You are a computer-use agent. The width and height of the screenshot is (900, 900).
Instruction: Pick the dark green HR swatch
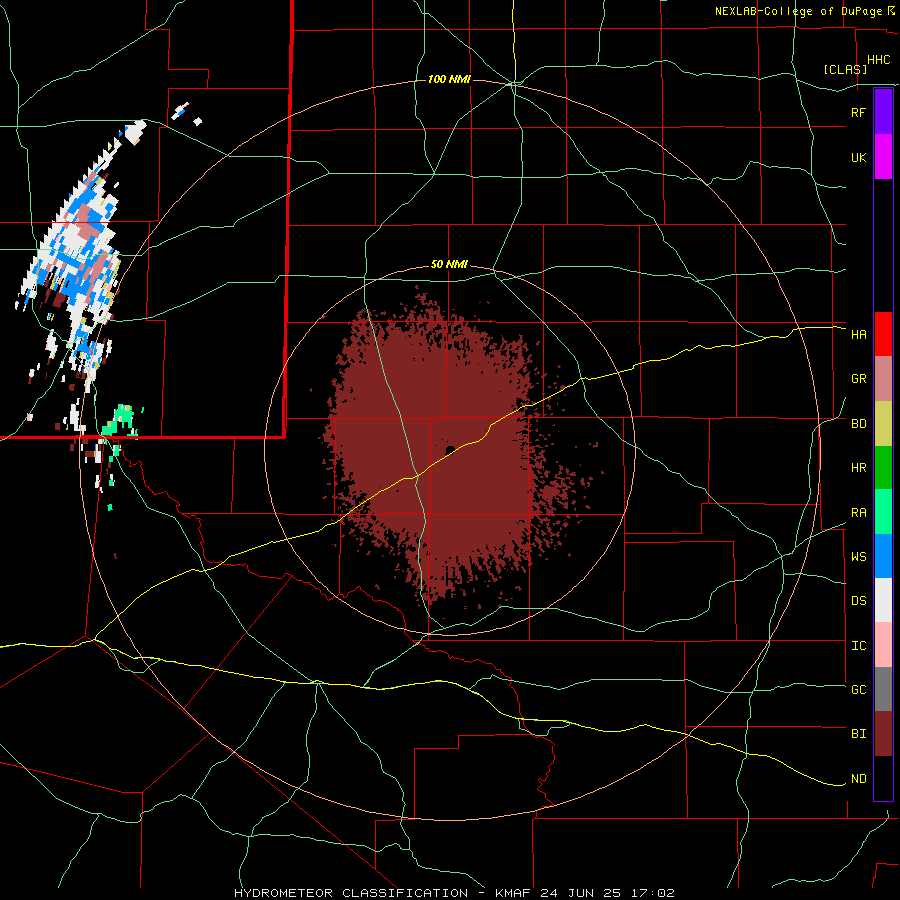(883, 468)
